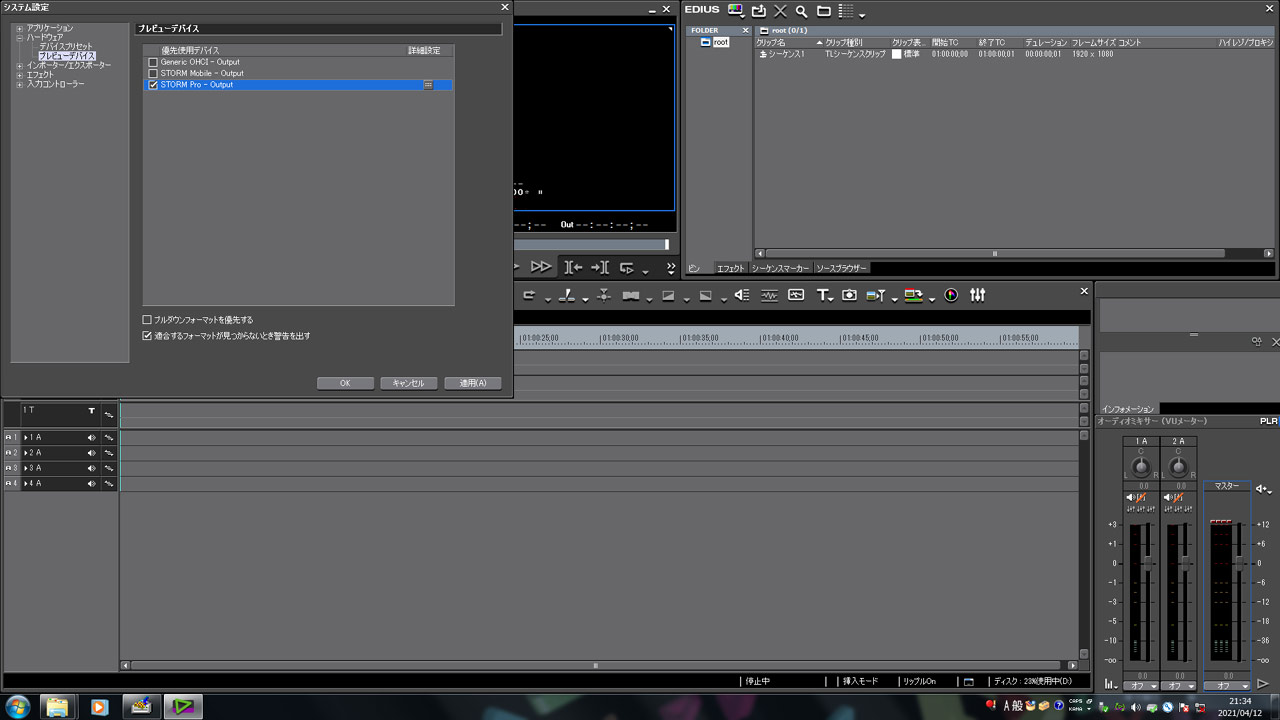
Task: Expand the 入力コントローラー tree node
Action: (x=19, y=84)
